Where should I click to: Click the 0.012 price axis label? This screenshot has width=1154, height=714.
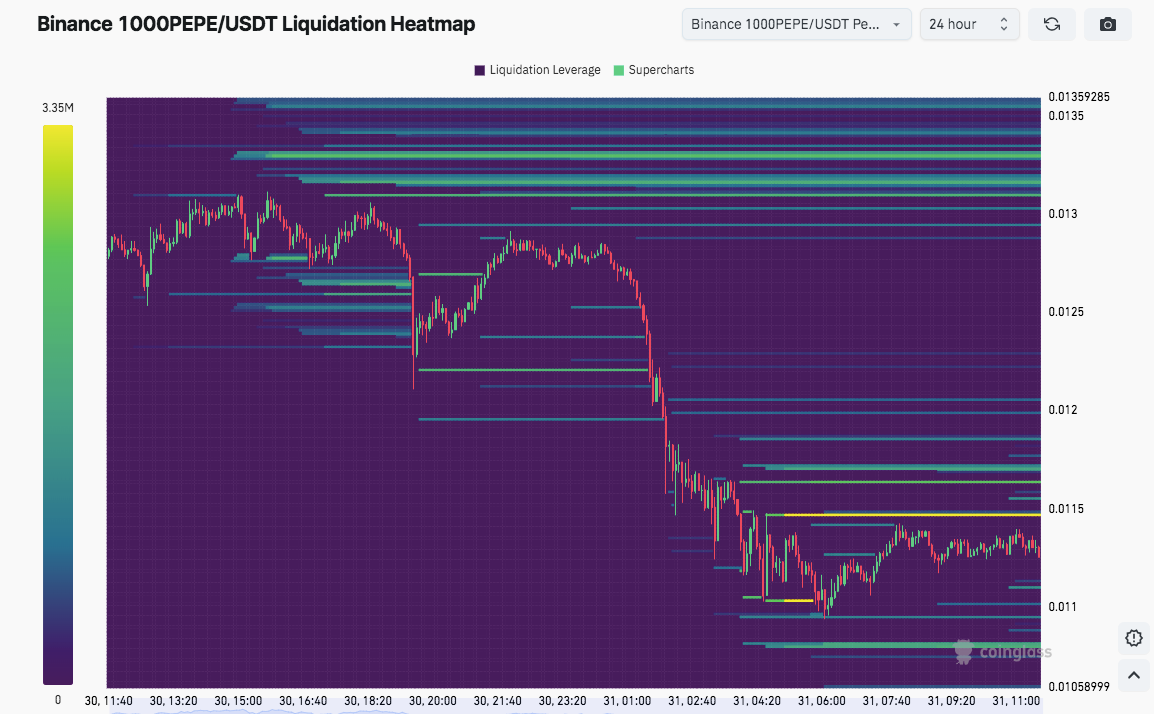1063,409
